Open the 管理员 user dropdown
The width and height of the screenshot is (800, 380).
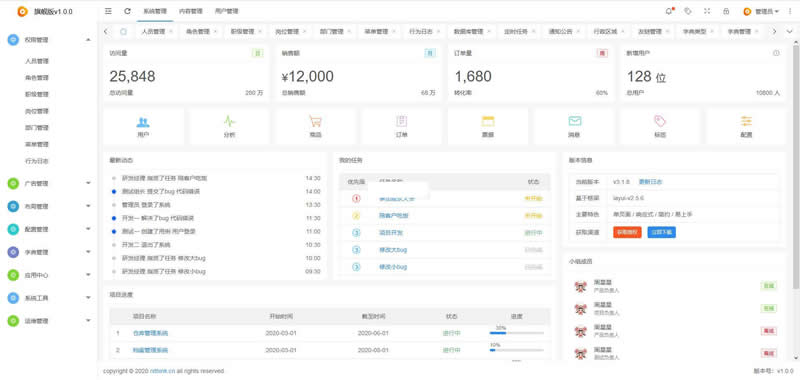point(762,11)
